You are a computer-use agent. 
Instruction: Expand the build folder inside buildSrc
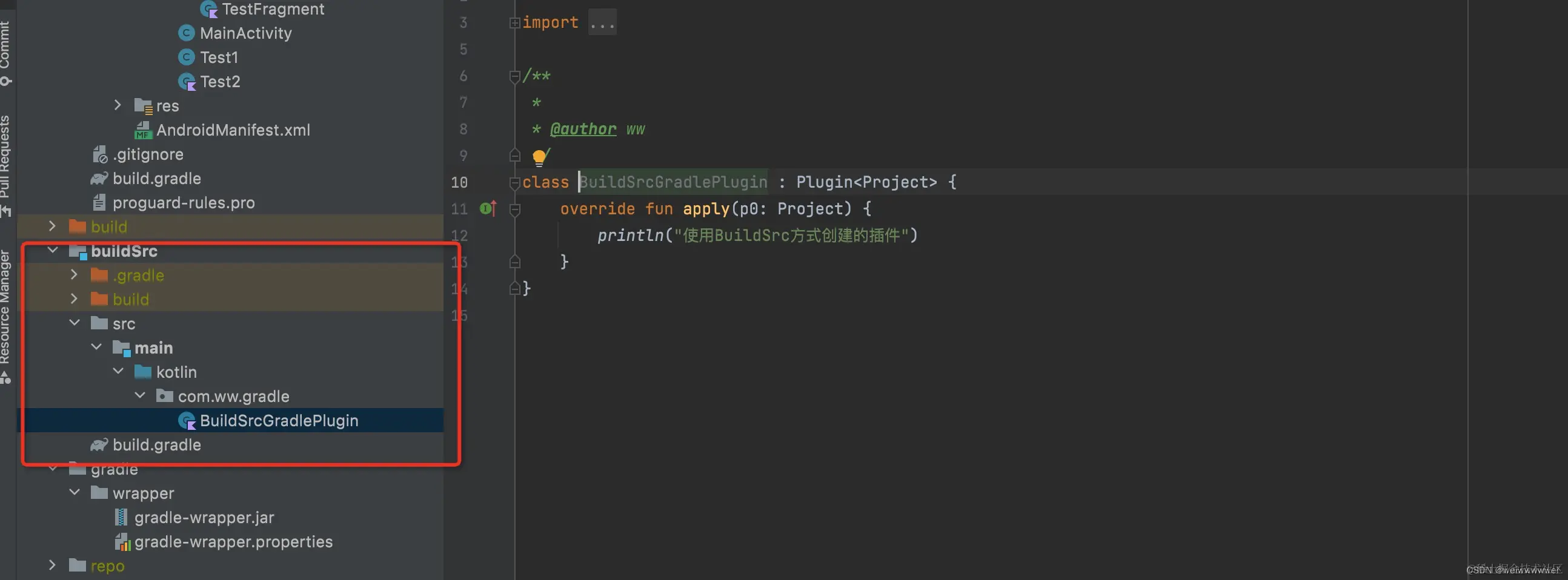75,298
